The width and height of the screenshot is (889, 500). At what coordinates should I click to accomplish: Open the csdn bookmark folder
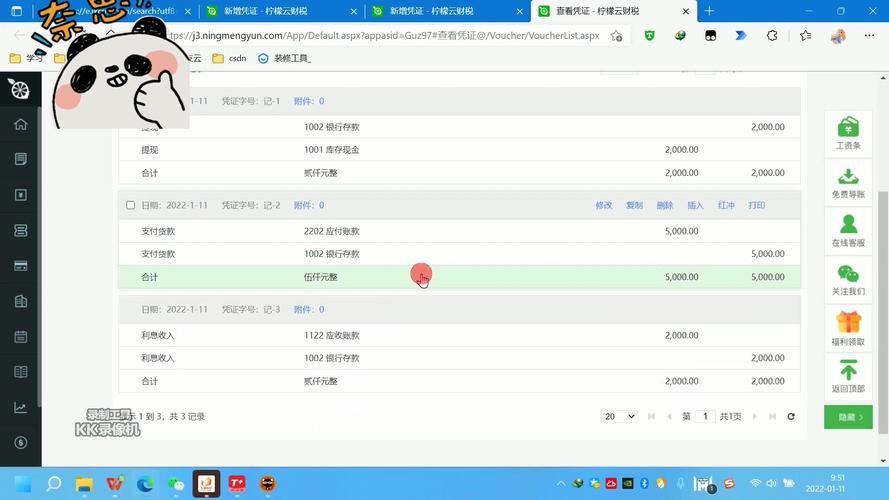coord(229,58)
